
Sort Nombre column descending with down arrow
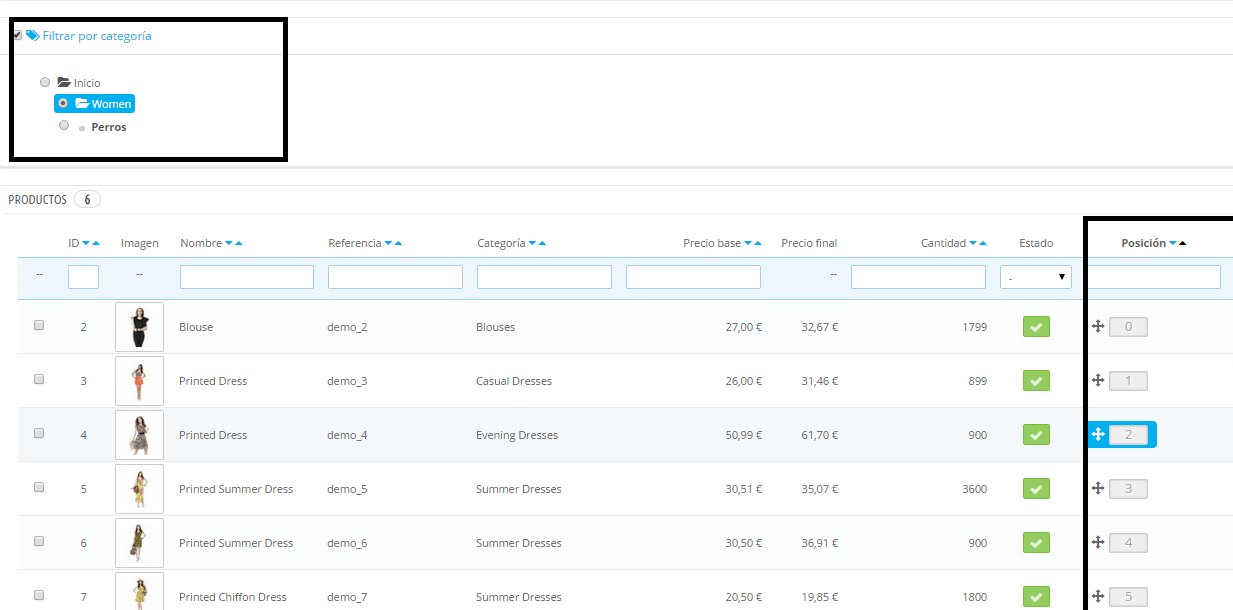[x=229, y=244]
